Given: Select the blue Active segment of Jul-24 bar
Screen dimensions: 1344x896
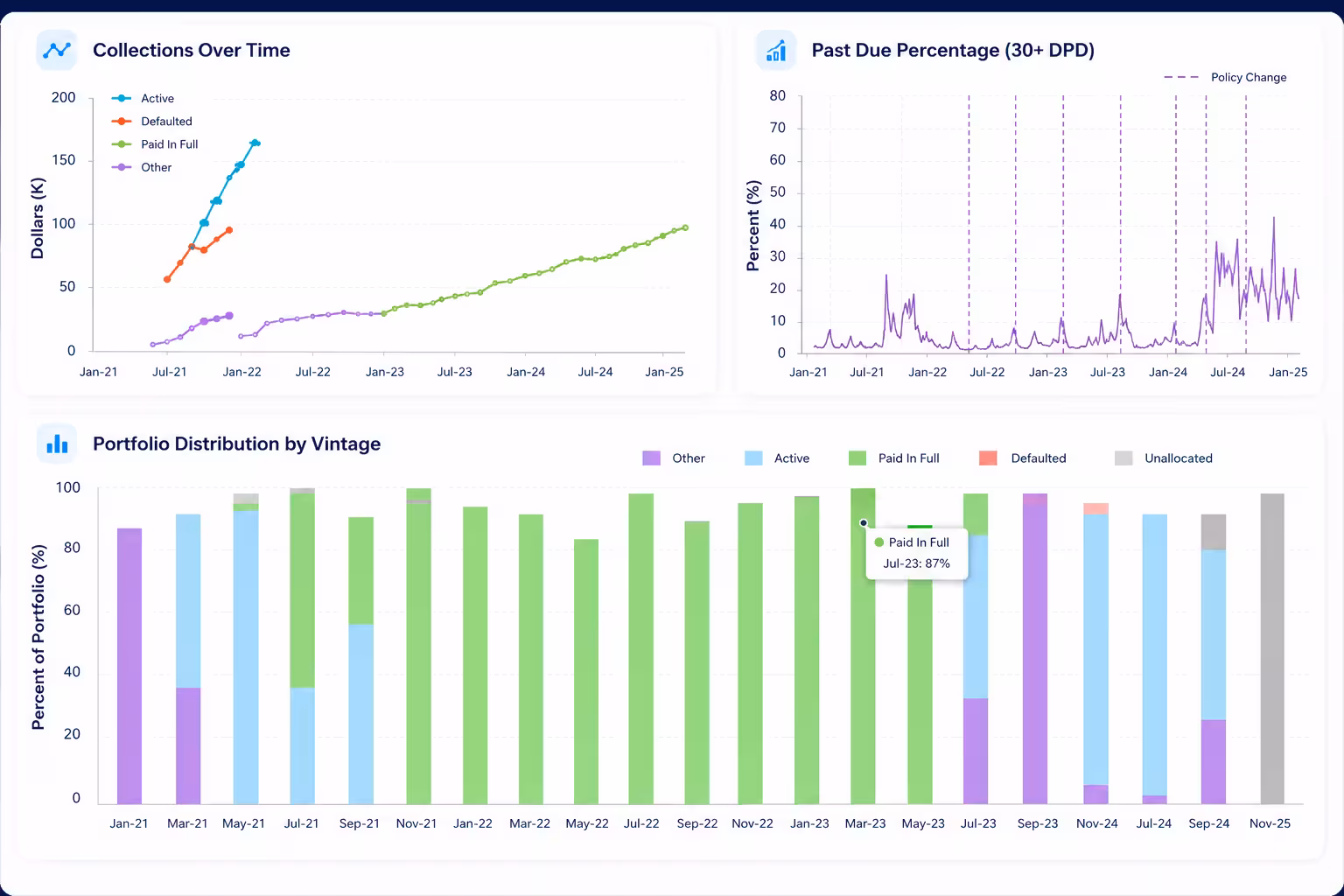Looking at the screenshot, I should coord(1155,654).
